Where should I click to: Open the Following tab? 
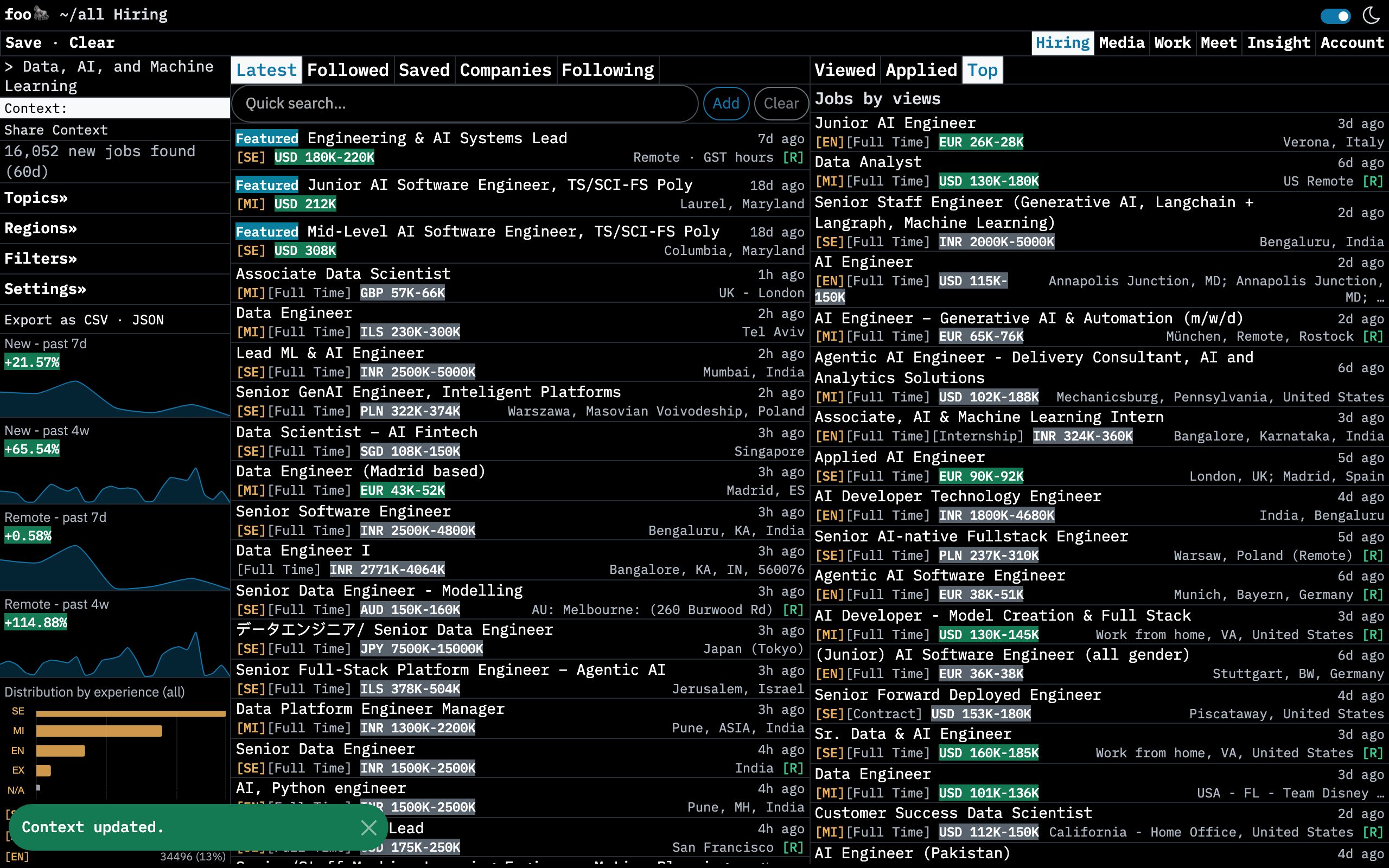608,70
